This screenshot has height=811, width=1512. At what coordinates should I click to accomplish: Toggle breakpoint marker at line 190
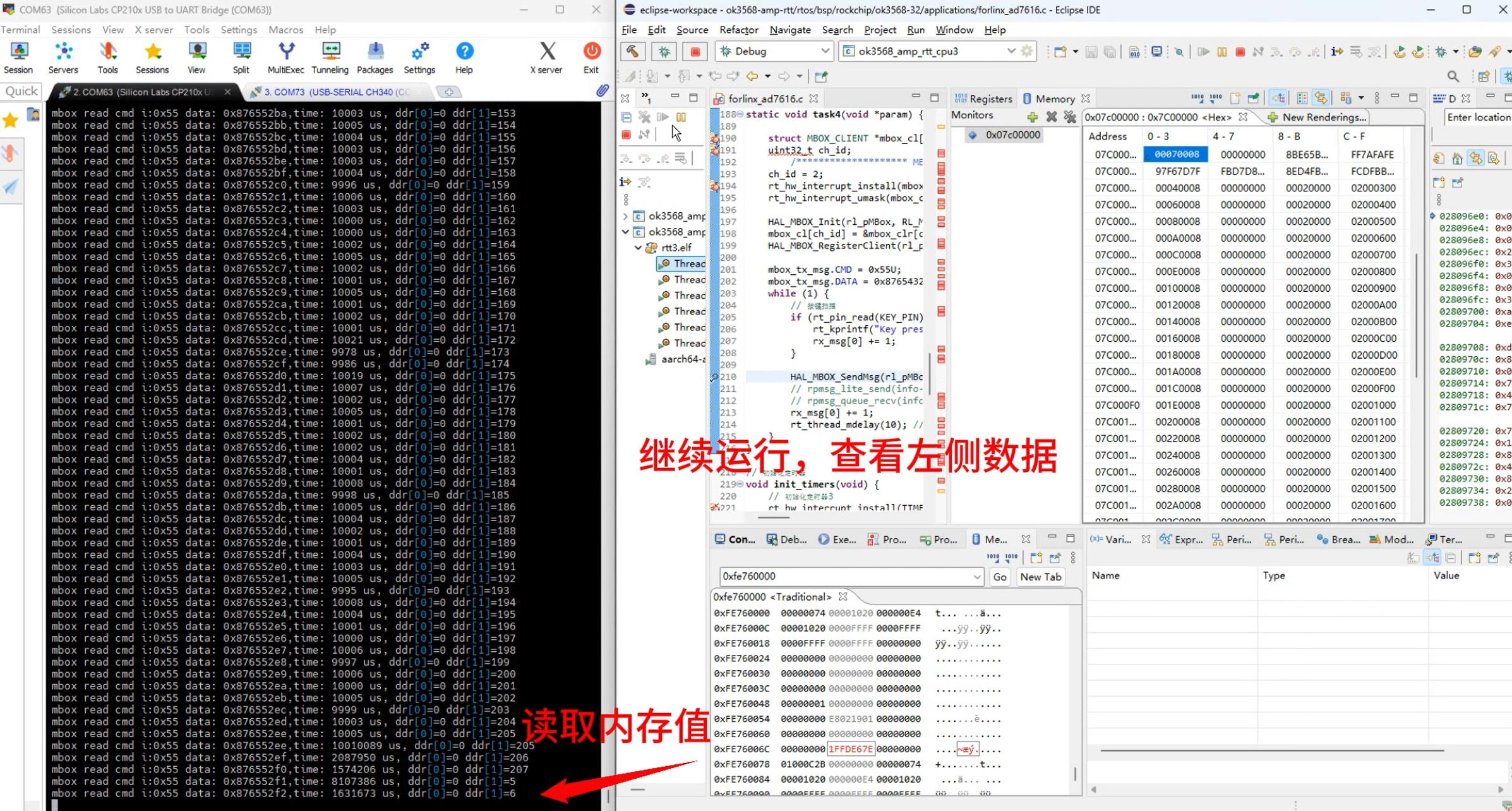pos(714,138)
